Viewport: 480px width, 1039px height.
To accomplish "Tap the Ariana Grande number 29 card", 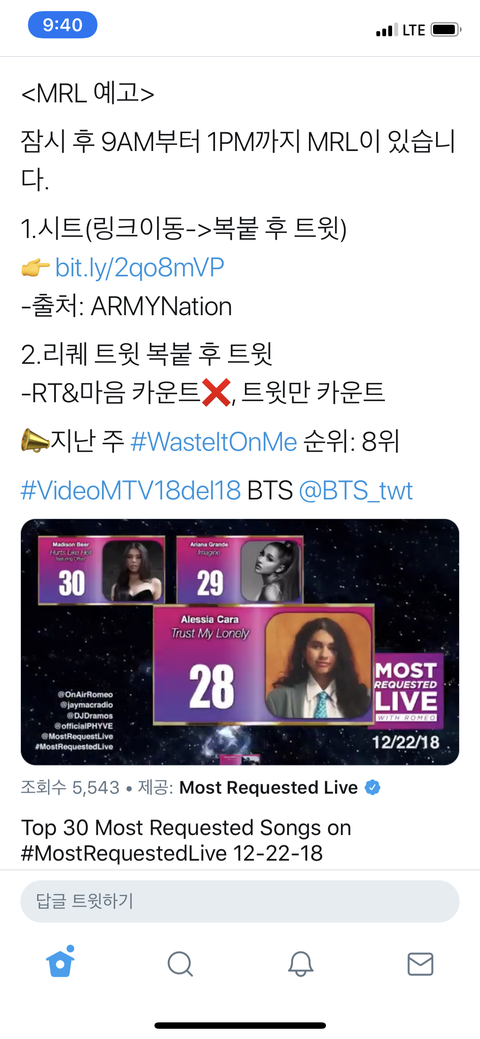I will [x=239, y=568].
